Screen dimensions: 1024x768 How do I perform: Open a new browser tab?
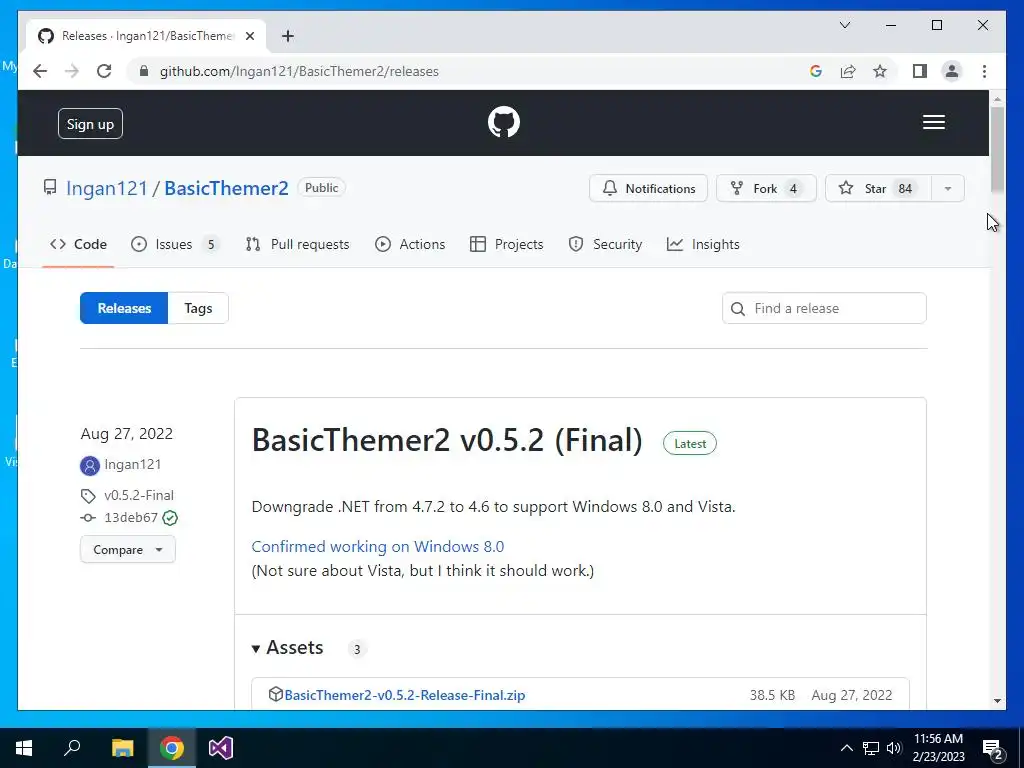[x=287, y=36]
